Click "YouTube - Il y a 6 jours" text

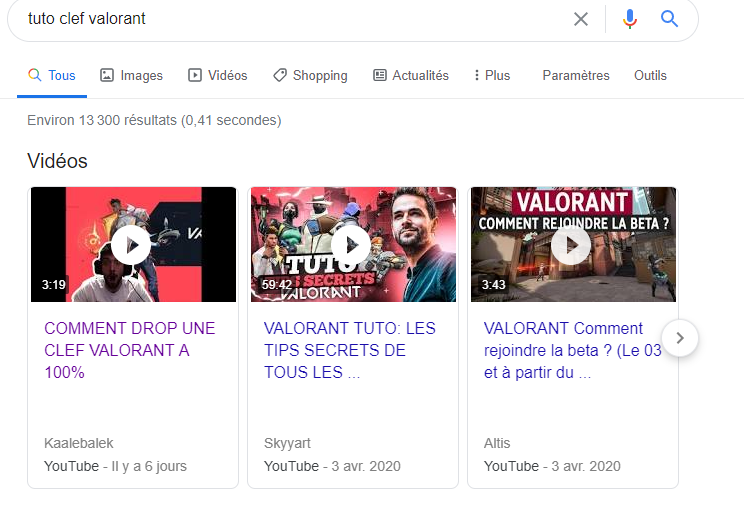click(115, 466)
